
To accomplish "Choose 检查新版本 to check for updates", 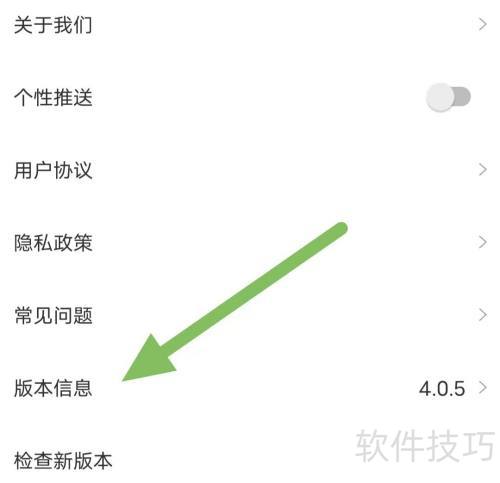I will click(x=63, y=461).
